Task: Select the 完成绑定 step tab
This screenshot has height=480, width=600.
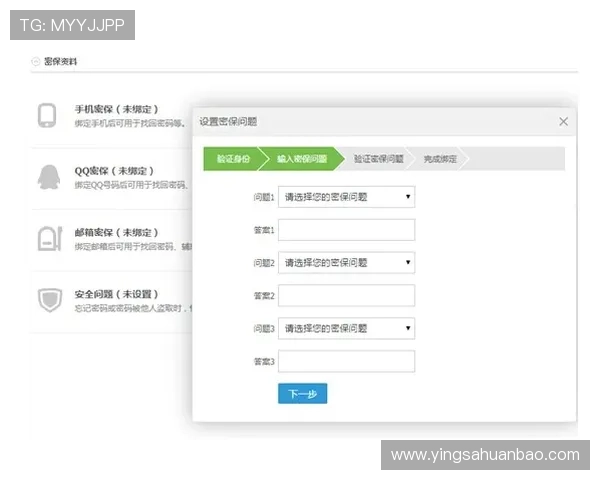Action: click(x=440, y=158)
